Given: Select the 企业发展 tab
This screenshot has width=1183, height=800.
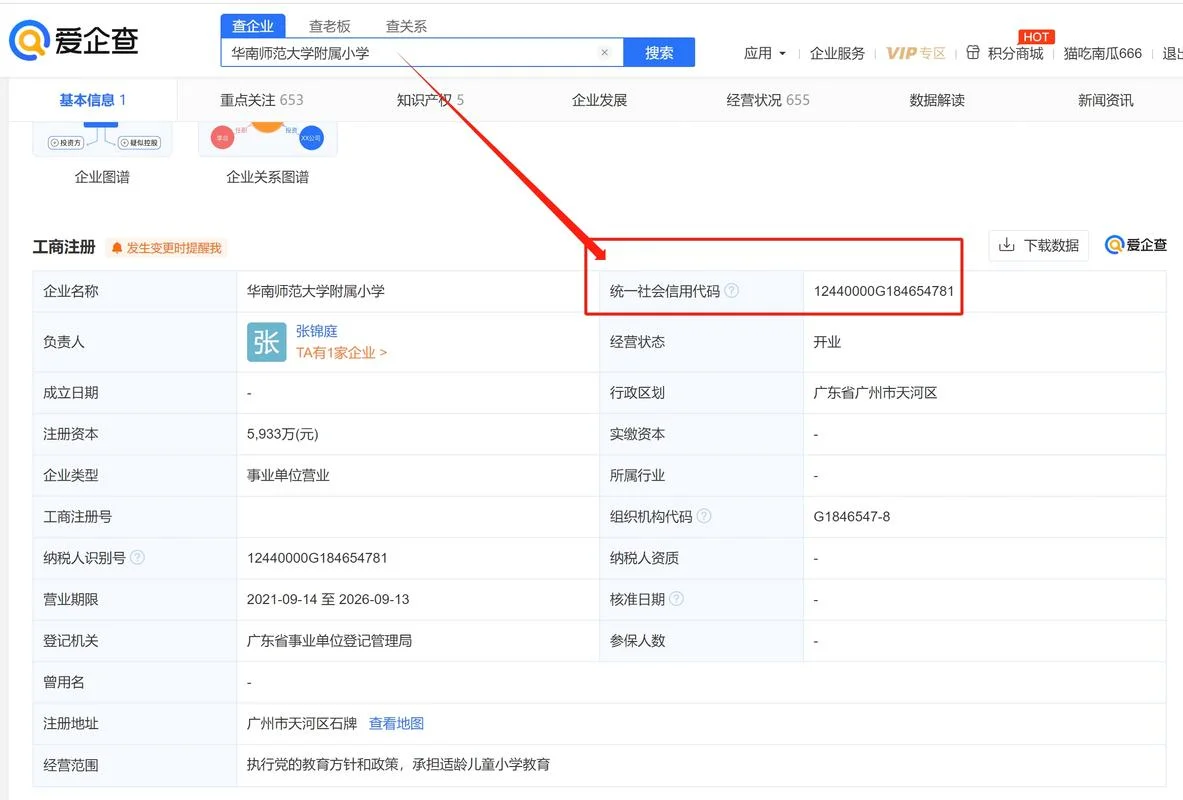Looking at the screenshot, I should tap(600, 100).
